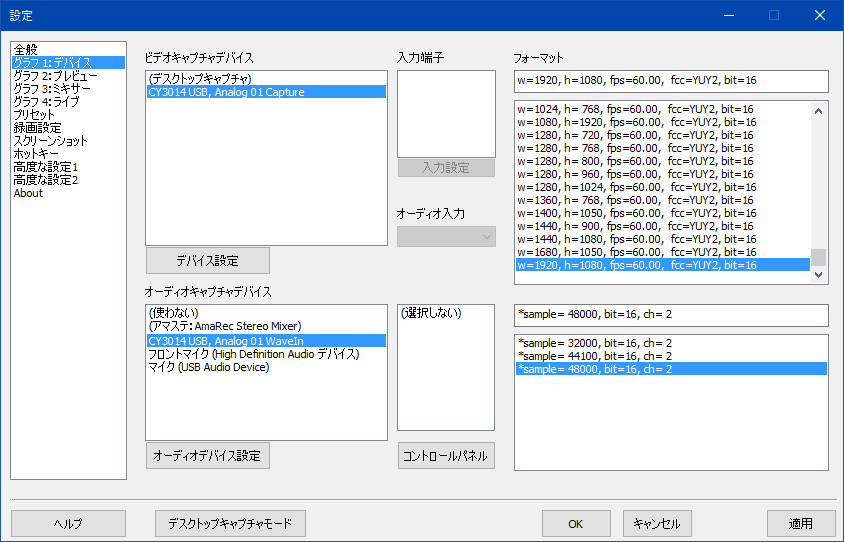Choose w=1920, h=1080 format in list
844x542 pixels.
663,265
